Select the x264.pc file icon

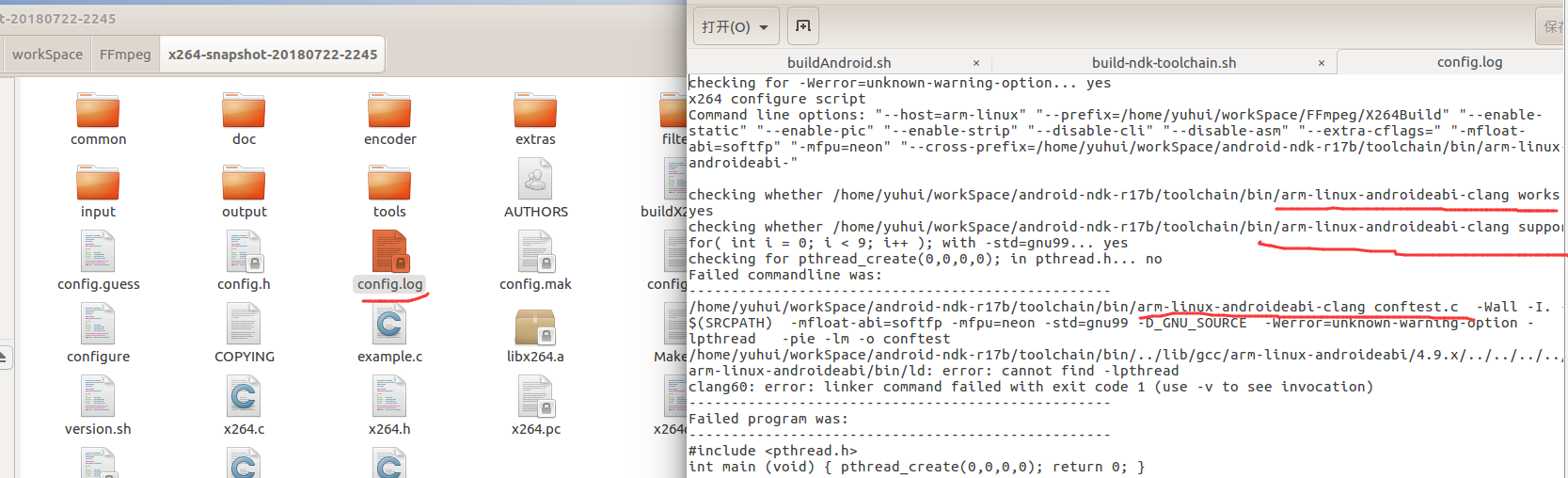535,396
